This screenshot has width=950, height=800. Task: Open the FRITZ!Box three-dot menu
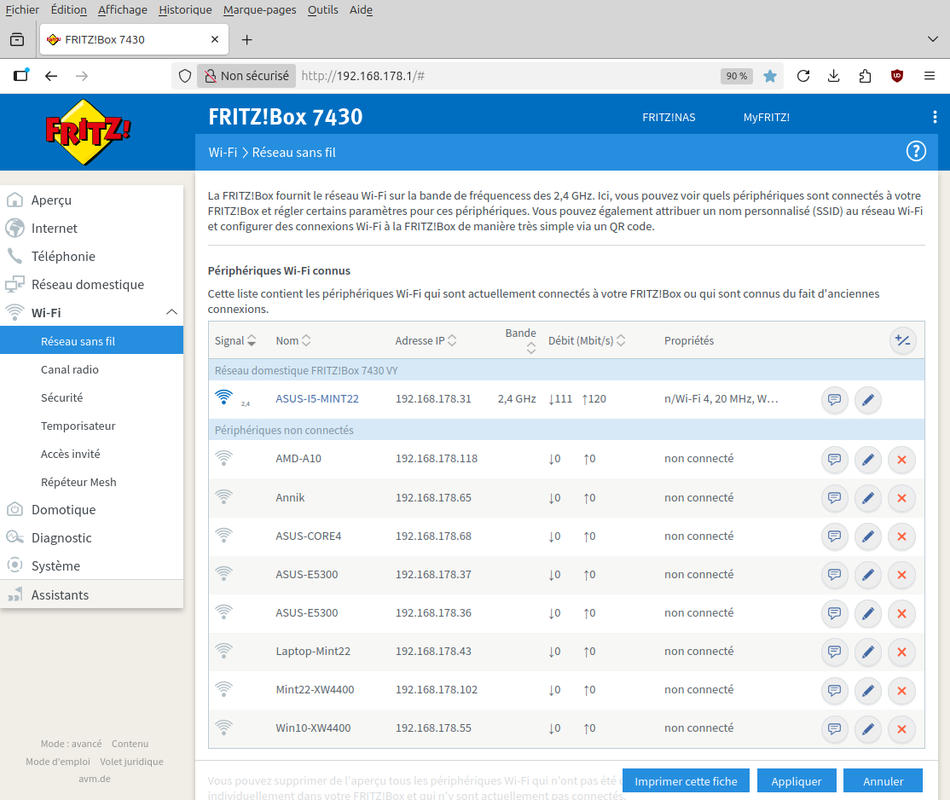point(935,117)
